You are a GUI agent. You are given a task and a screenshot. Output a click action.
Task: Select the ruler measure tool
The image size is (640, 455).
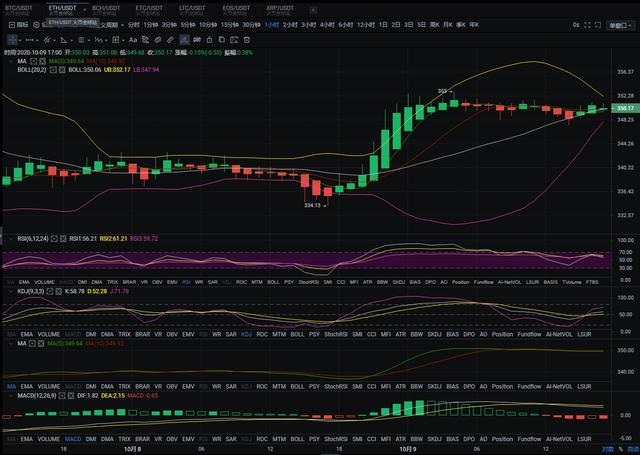point(170,40)
